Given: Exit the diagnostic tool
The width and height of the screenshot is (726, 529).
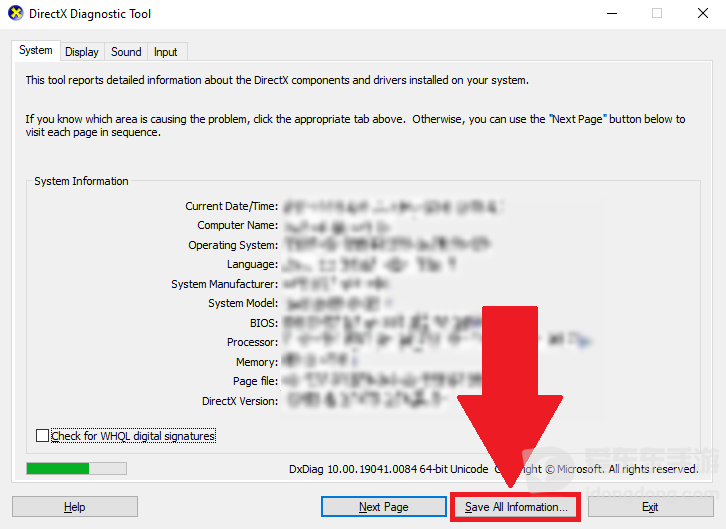Looking at the screenshot, I should [651, 507].
